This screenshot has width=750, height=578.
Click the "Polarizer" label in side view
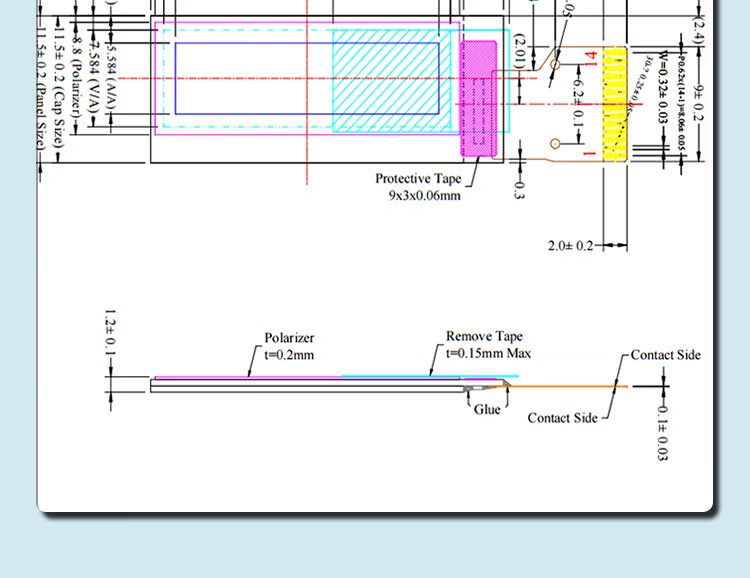tap(289, 338)
